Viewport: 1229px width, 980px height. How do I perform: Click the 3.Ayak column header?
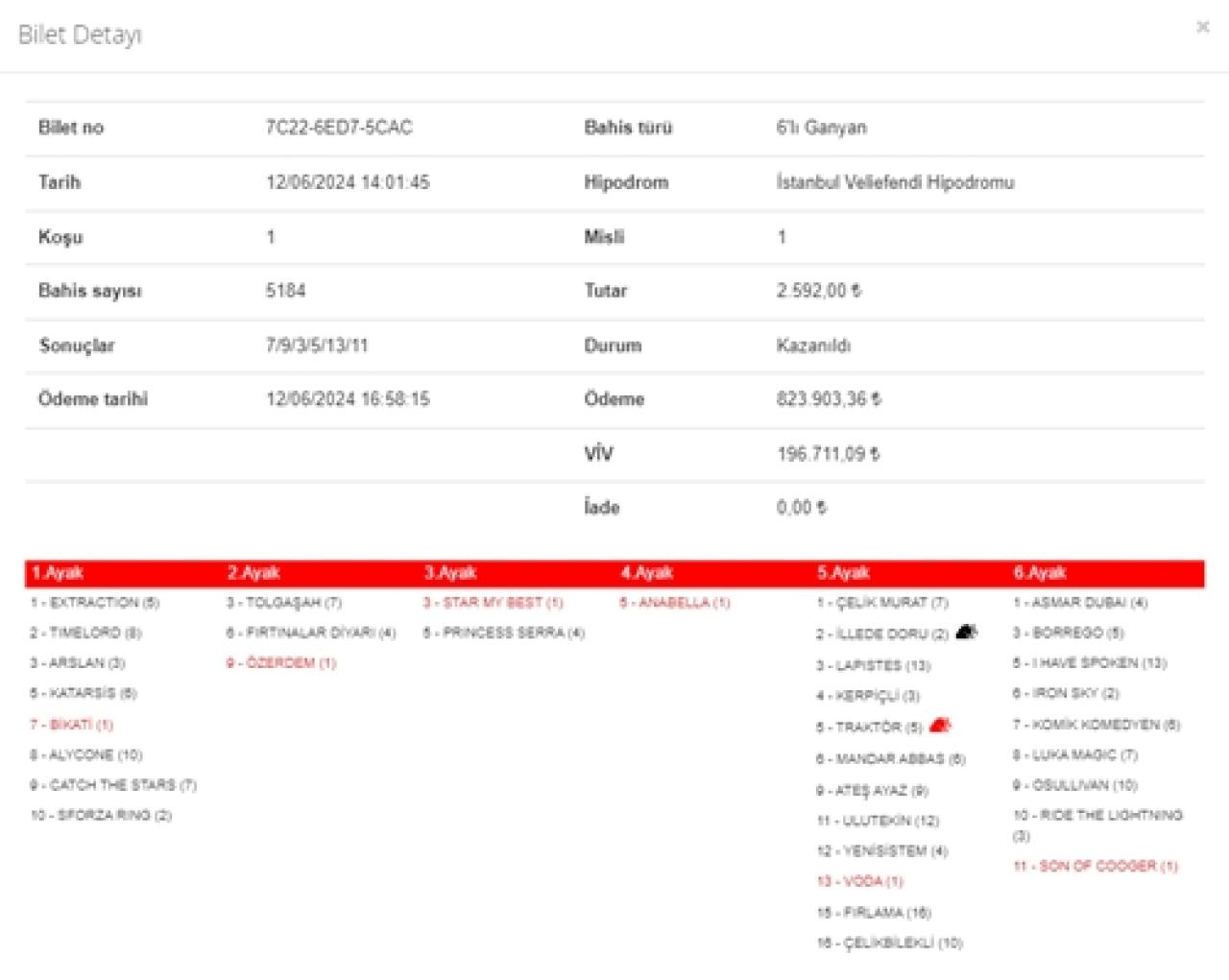[x=450, y=573]
